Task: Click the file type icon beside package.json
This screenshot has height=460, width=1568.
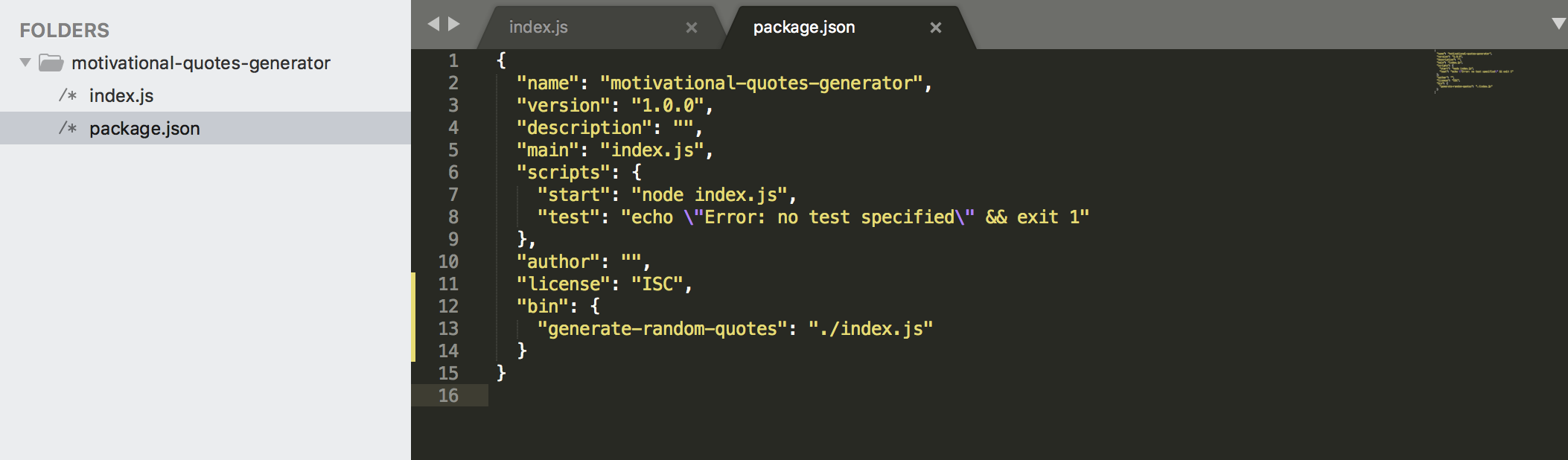Action: [68, 129]
